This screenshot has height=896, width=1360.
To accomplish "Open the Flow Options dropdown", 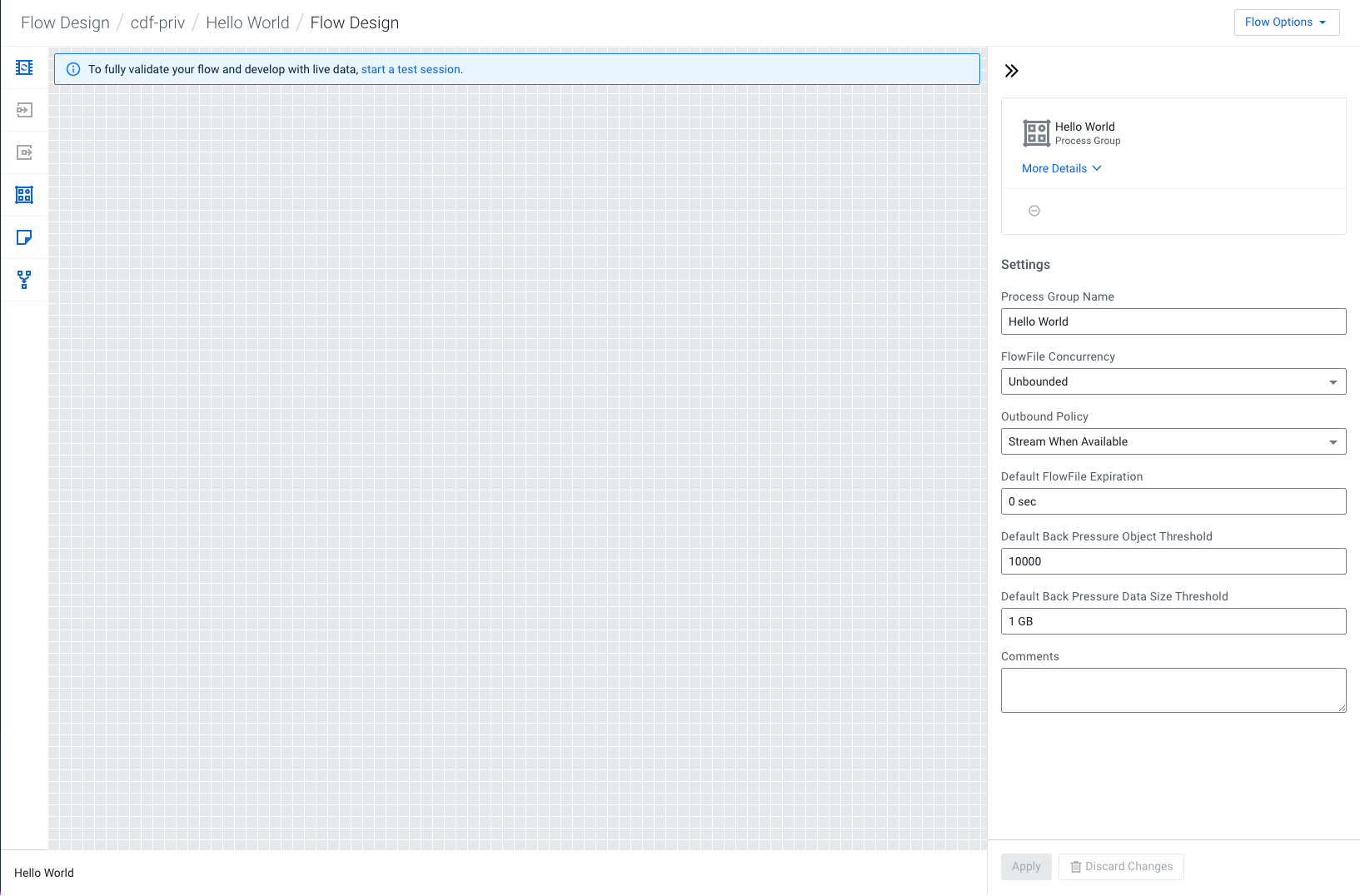I will [x=1286, y=22].
